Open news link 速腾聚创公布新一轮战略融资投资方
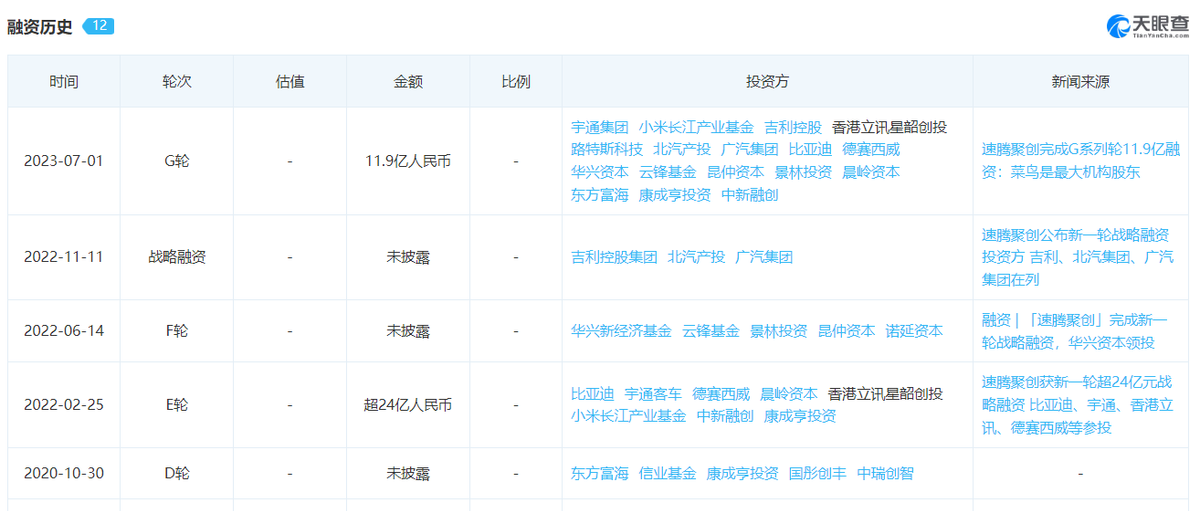The height and width of the screenshot is (511, 1200). (x=1078, y=257)
